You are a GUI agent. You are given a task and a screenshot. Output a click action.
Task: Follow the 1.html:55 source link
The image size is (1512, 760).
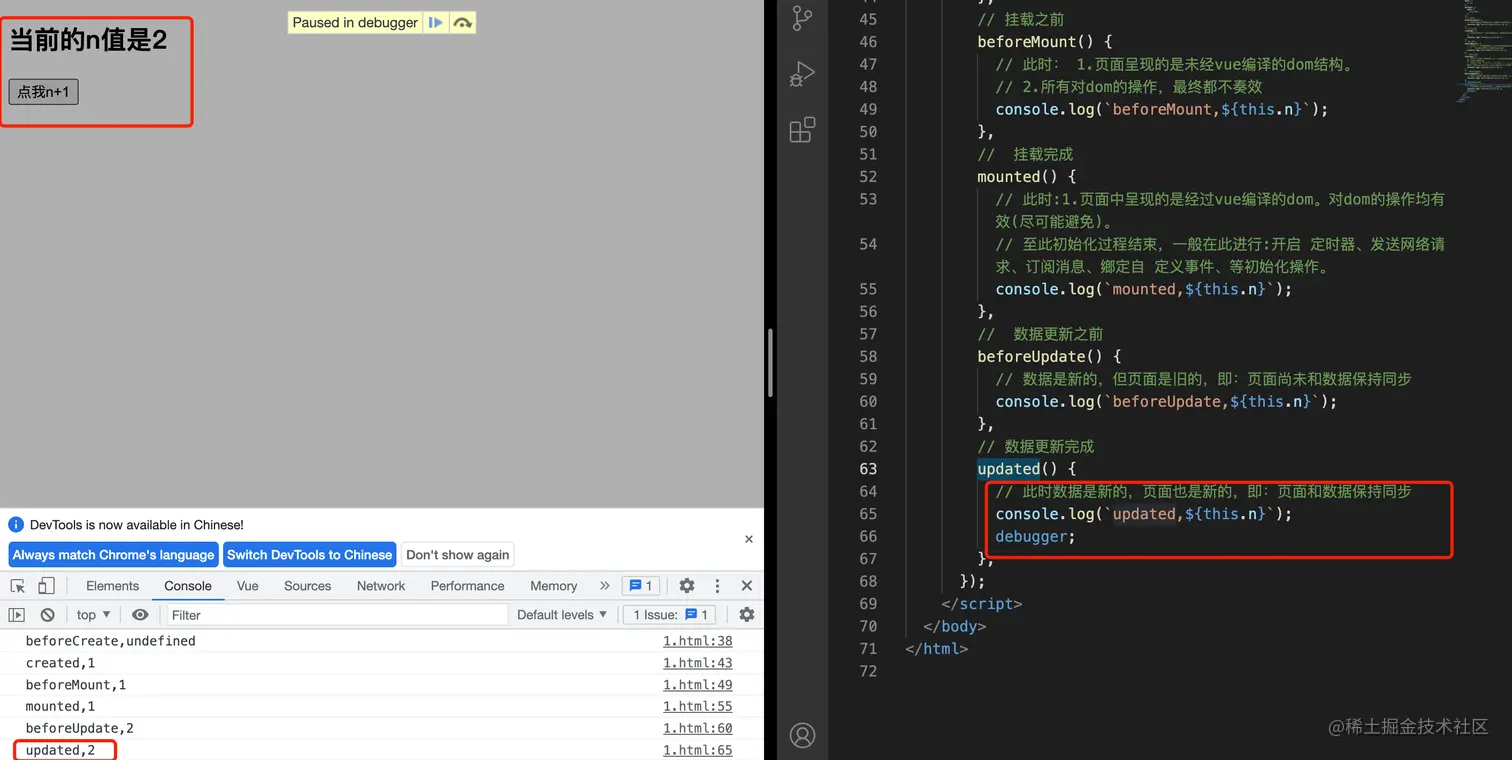click(x=698, y=707)
